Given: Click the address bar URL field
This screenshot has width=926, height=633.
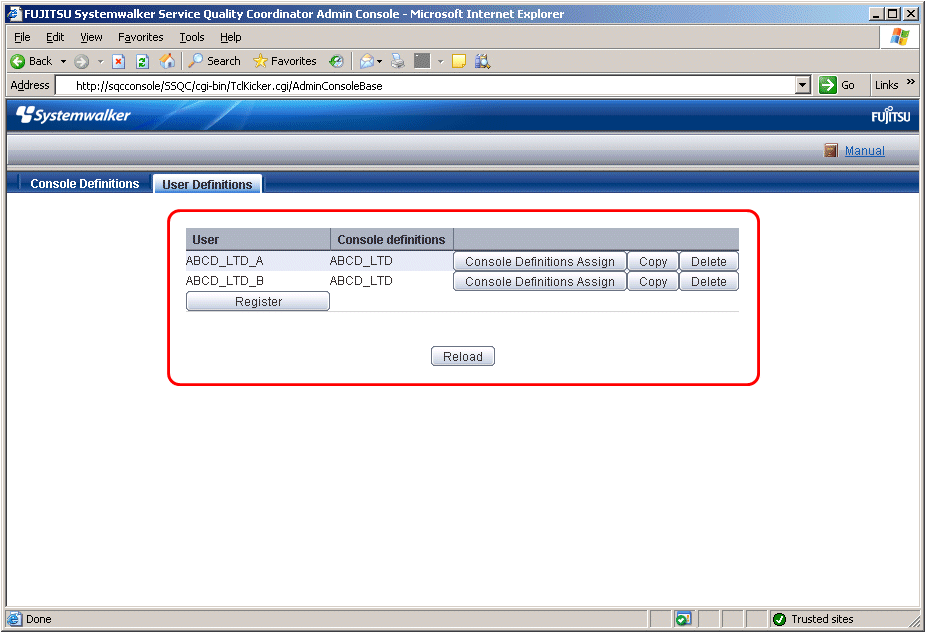Looking at the screenshot, I should 425,86.
